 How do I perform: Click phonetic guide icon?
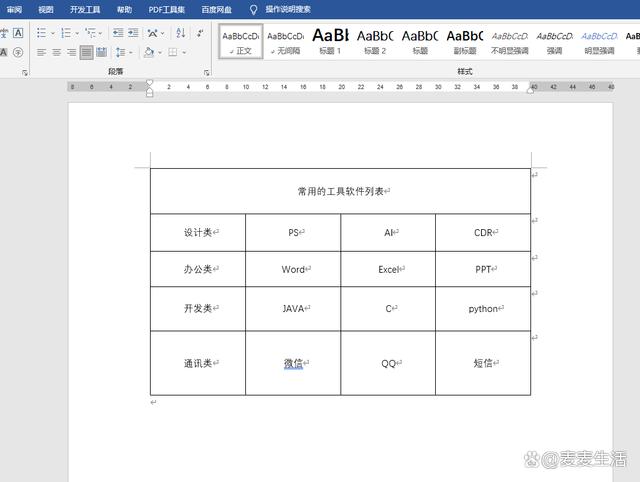(3, 33)
